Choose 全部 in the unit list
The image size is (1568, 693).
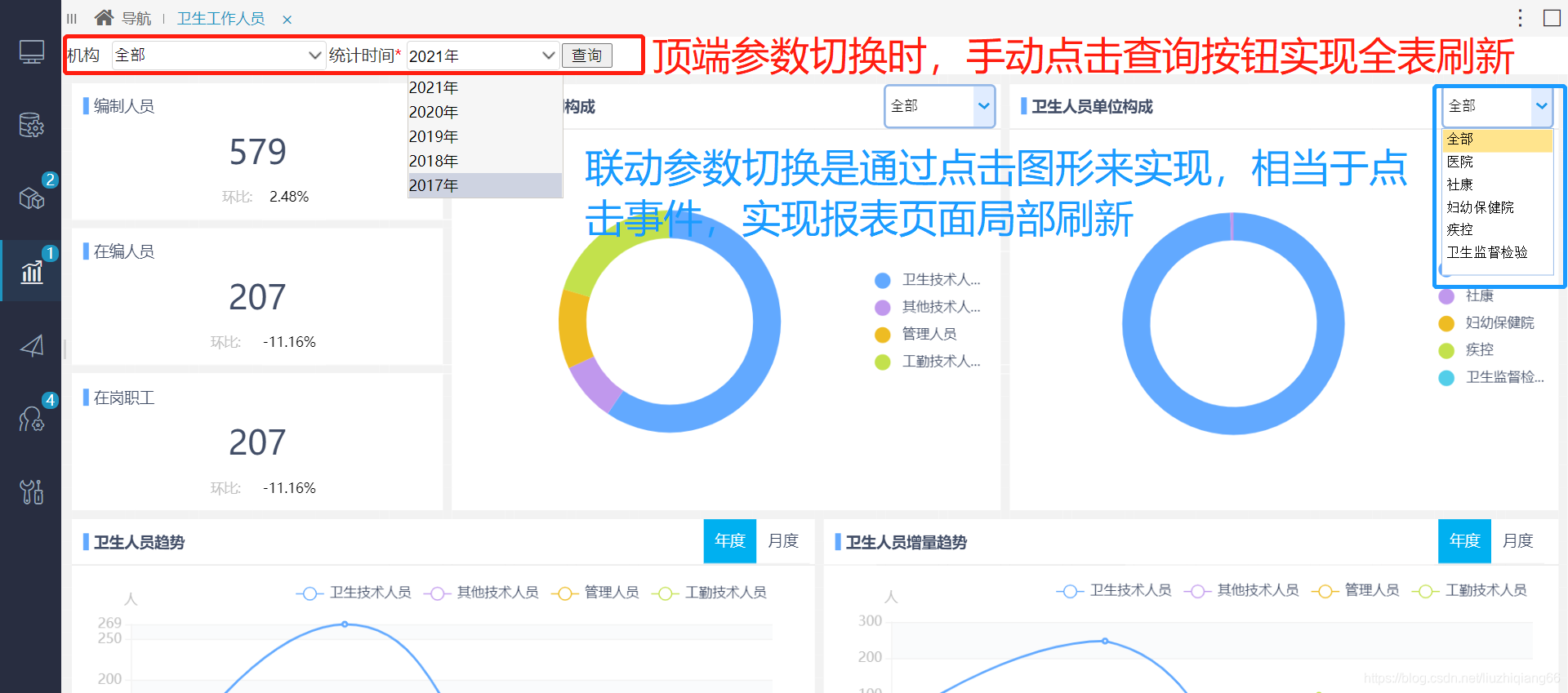1497,140
